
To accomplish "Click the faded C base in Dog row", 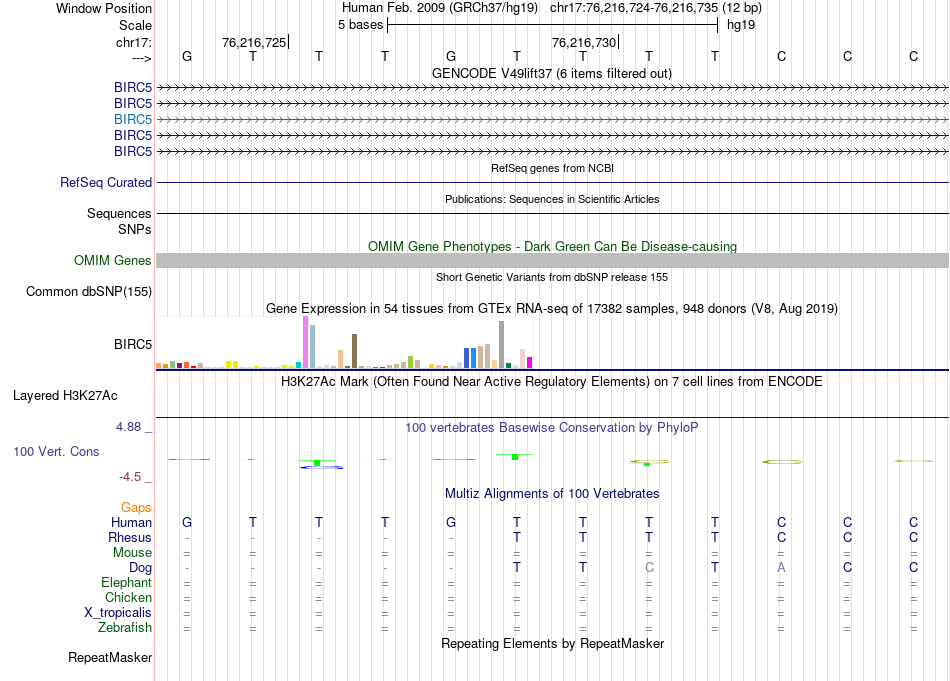I will [x=649, y=568].
